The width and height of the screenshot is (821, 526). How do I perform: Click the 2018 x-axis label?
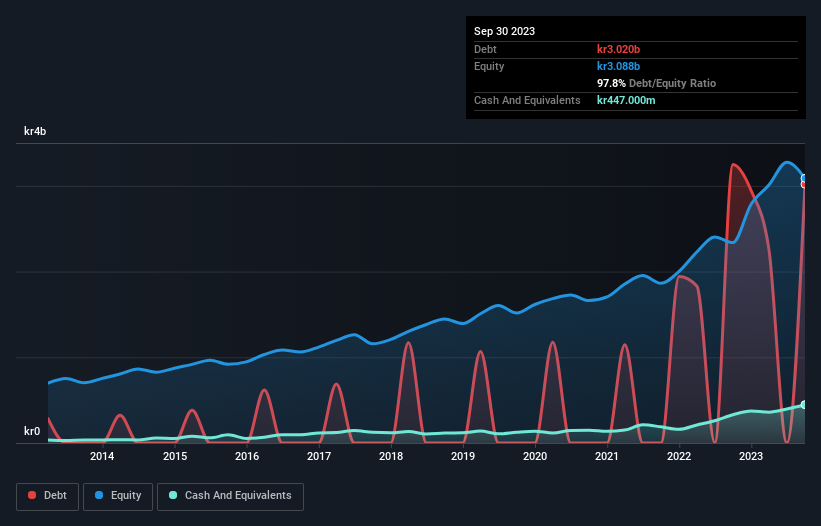click(x=391, y=456)
